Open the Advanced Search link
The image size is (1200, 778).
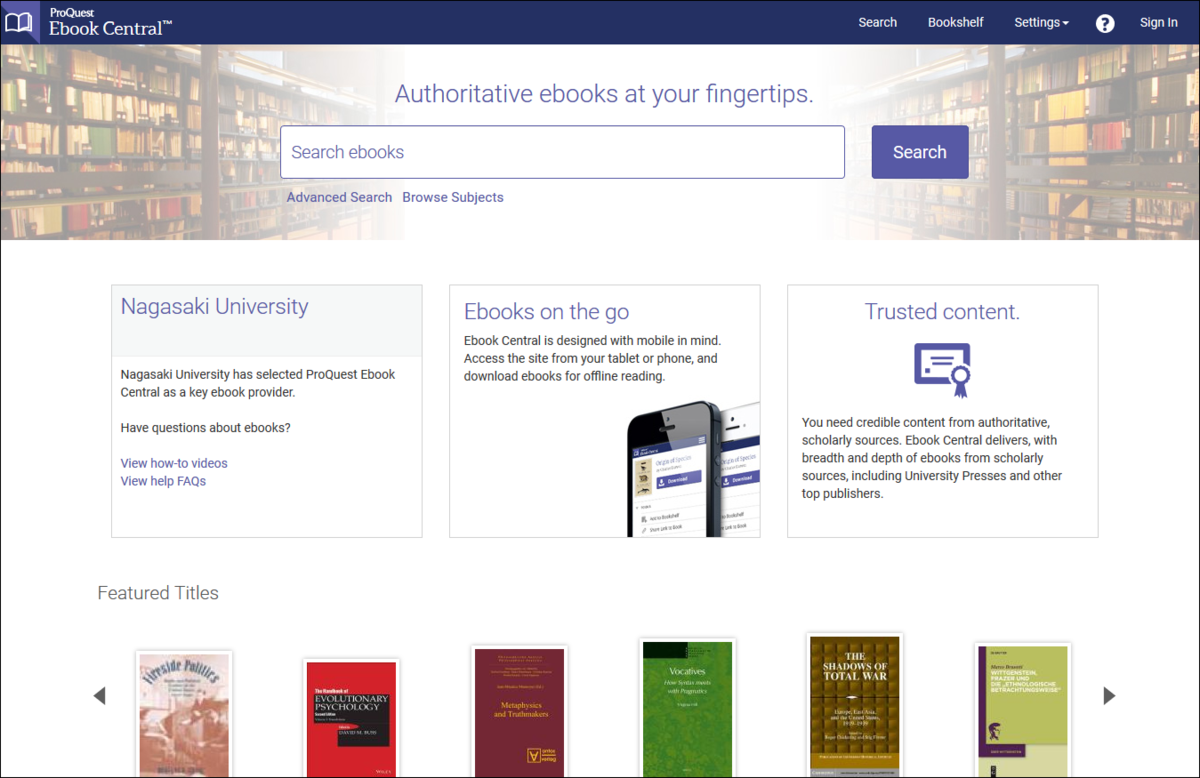point(339,197)
